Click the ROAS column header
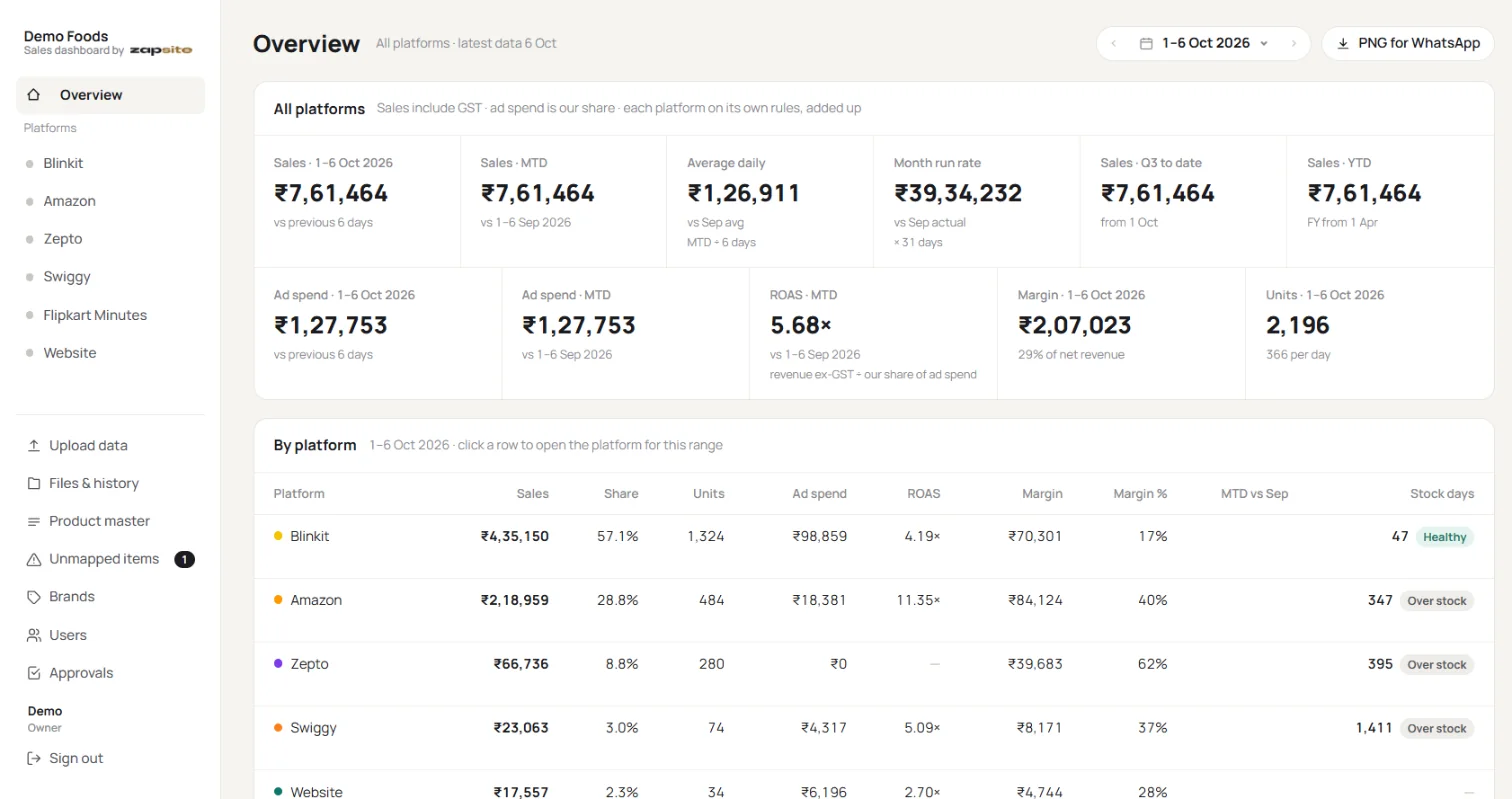Image resolution: width=1512 pixels, height=799 pixels. [x=923, y=494]
